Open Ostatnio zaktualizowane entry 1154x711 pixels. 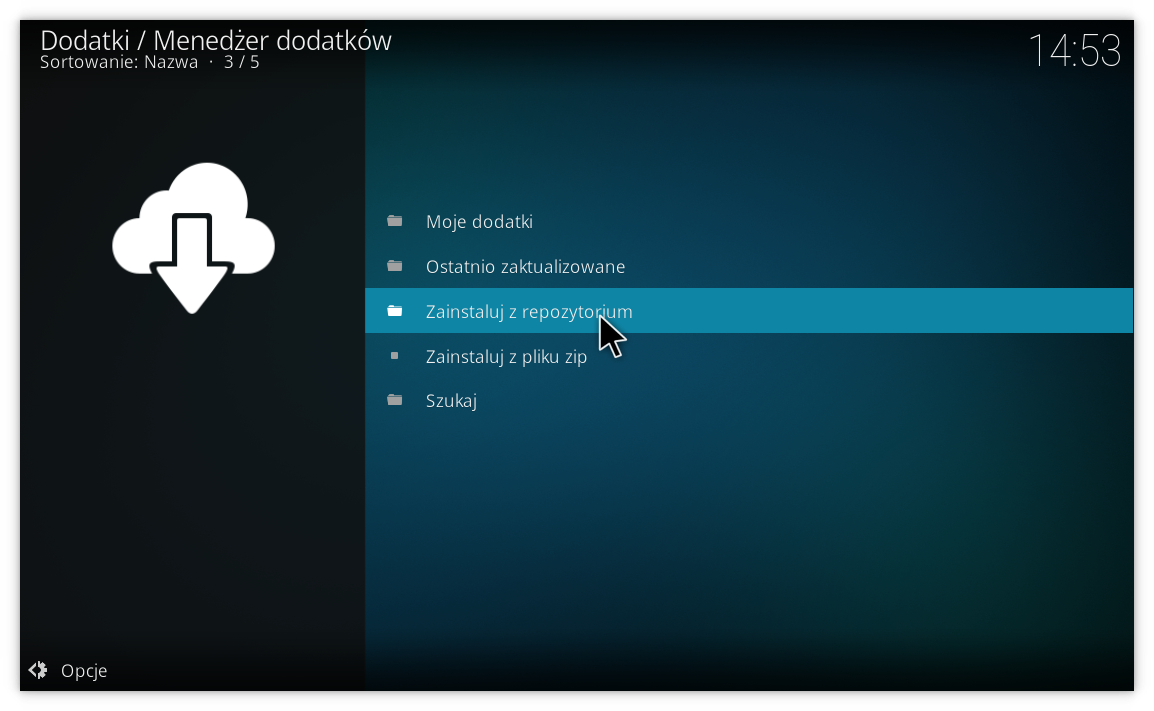(748, 266)
